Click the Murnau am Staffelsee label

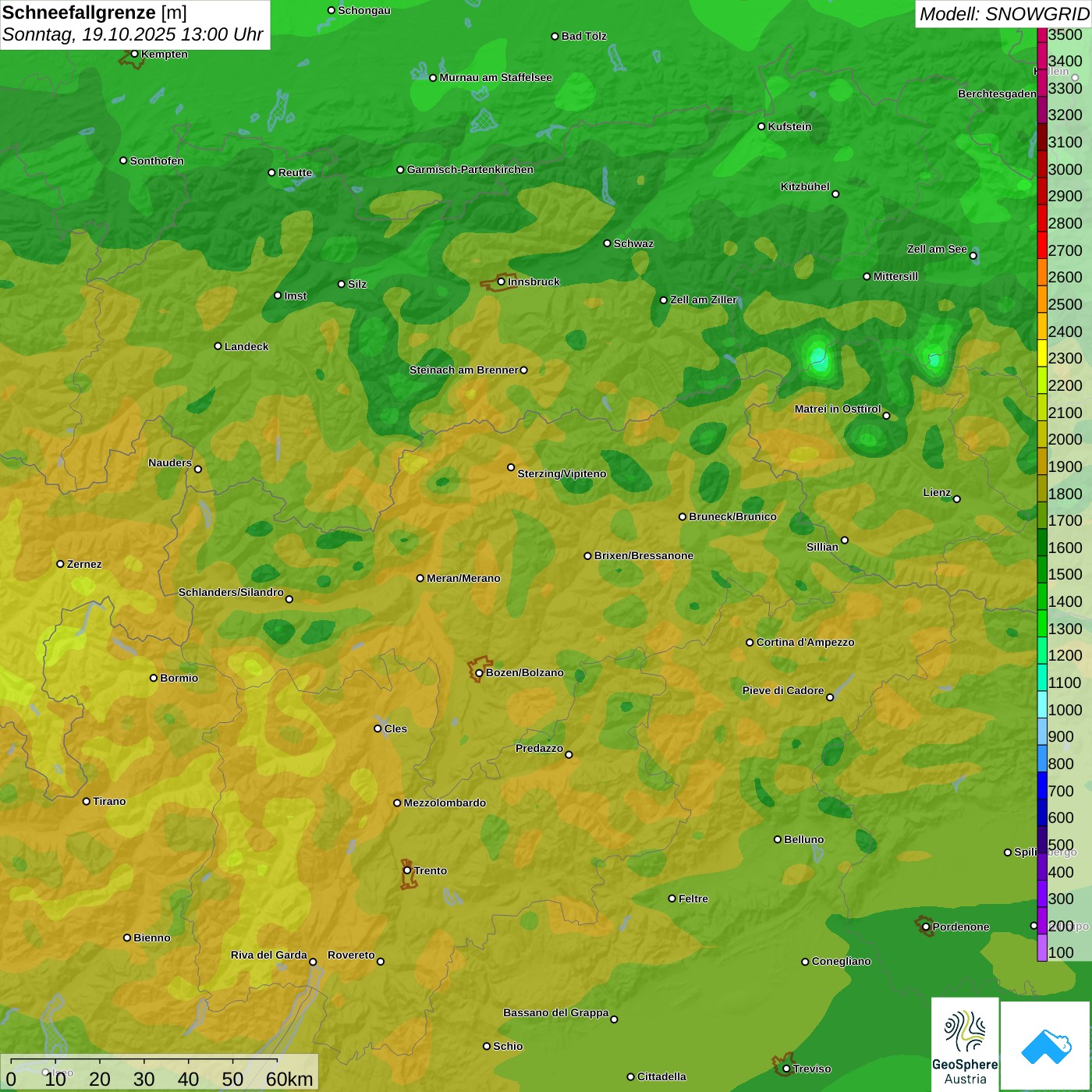(495, 77)
